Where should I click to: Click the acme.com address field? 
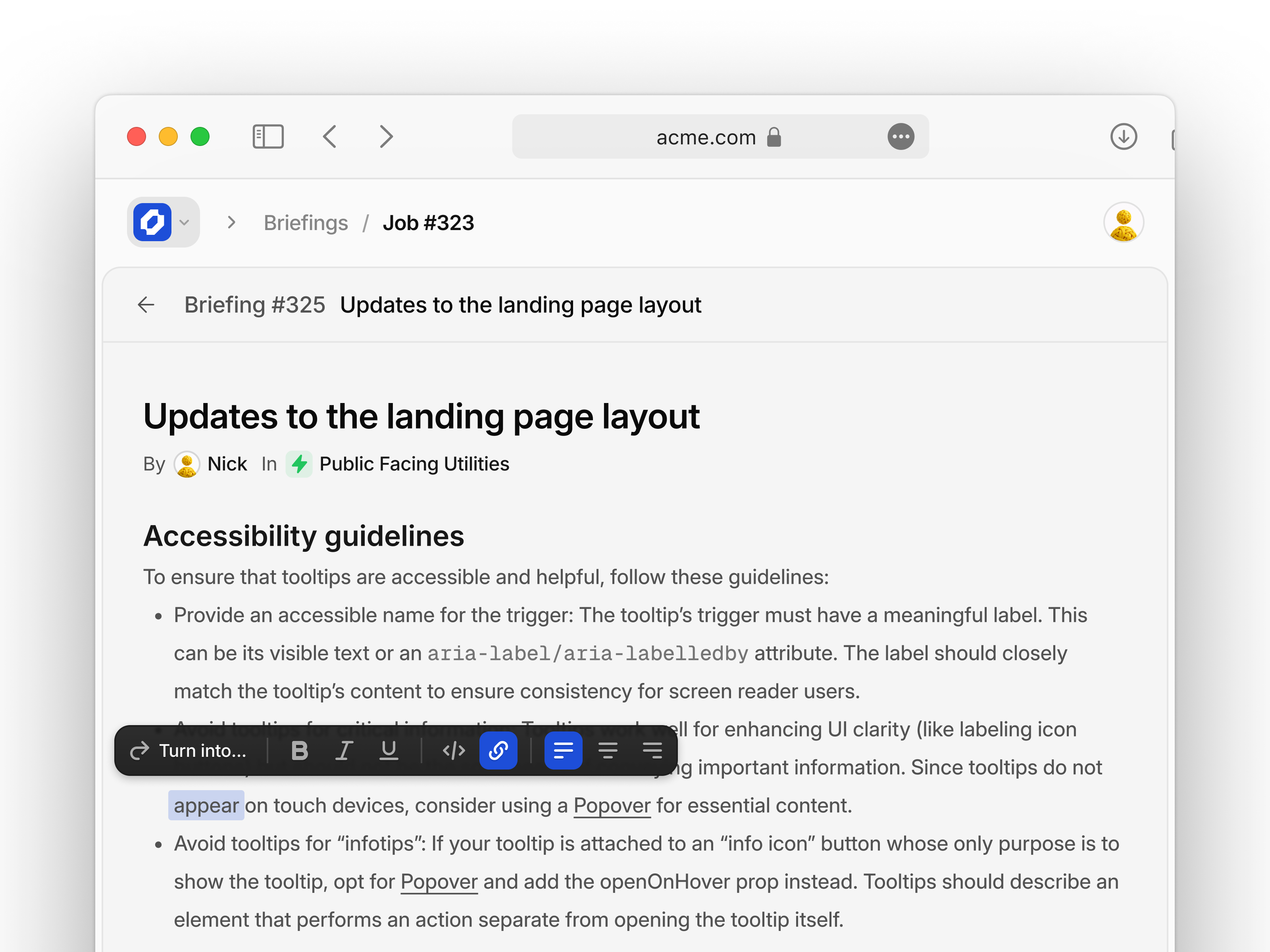point(720,136)
